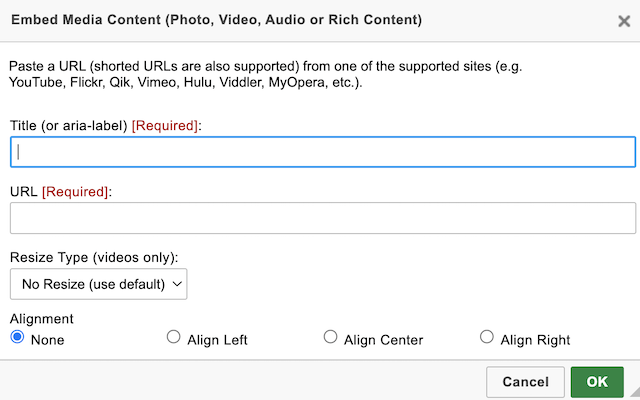Screen dimensions: 640x400
Task: Confirm with the green OK button
Action: 597,381
